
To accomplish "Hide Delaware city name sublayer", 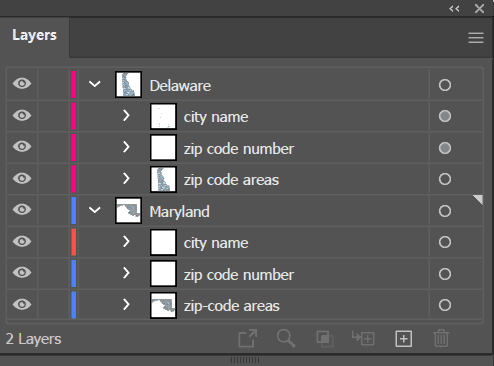I will pyautogui.click(x=22, y=115).
